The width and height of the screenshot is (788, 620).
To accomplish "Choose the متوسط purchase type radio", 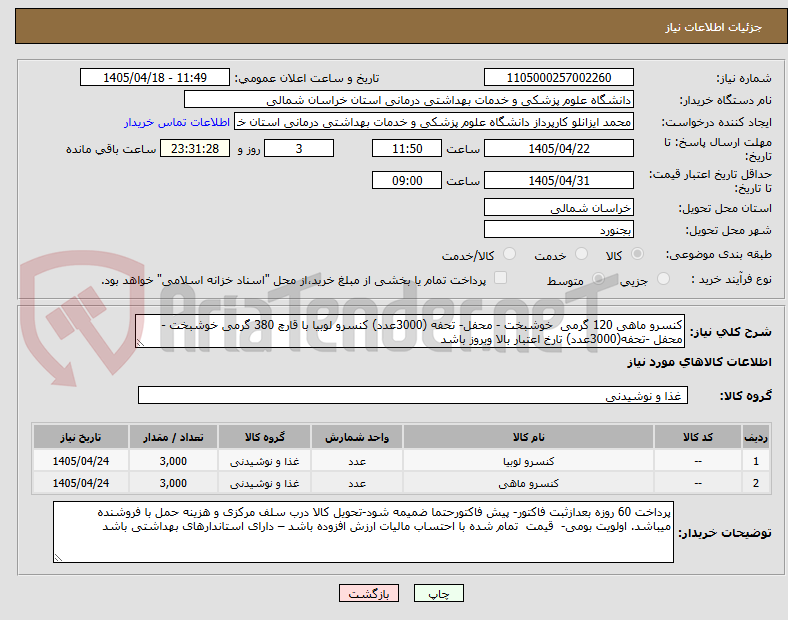I will point(598,278).
